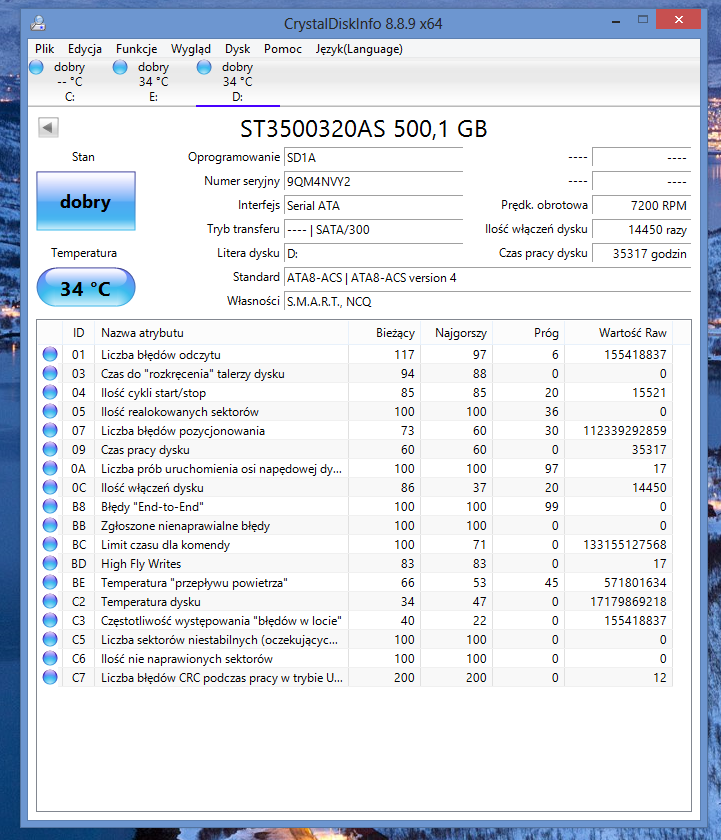Viewport: 721px width, 840px height.
Task: Click the 34 °C temperature button
Action: coord(86,288)
